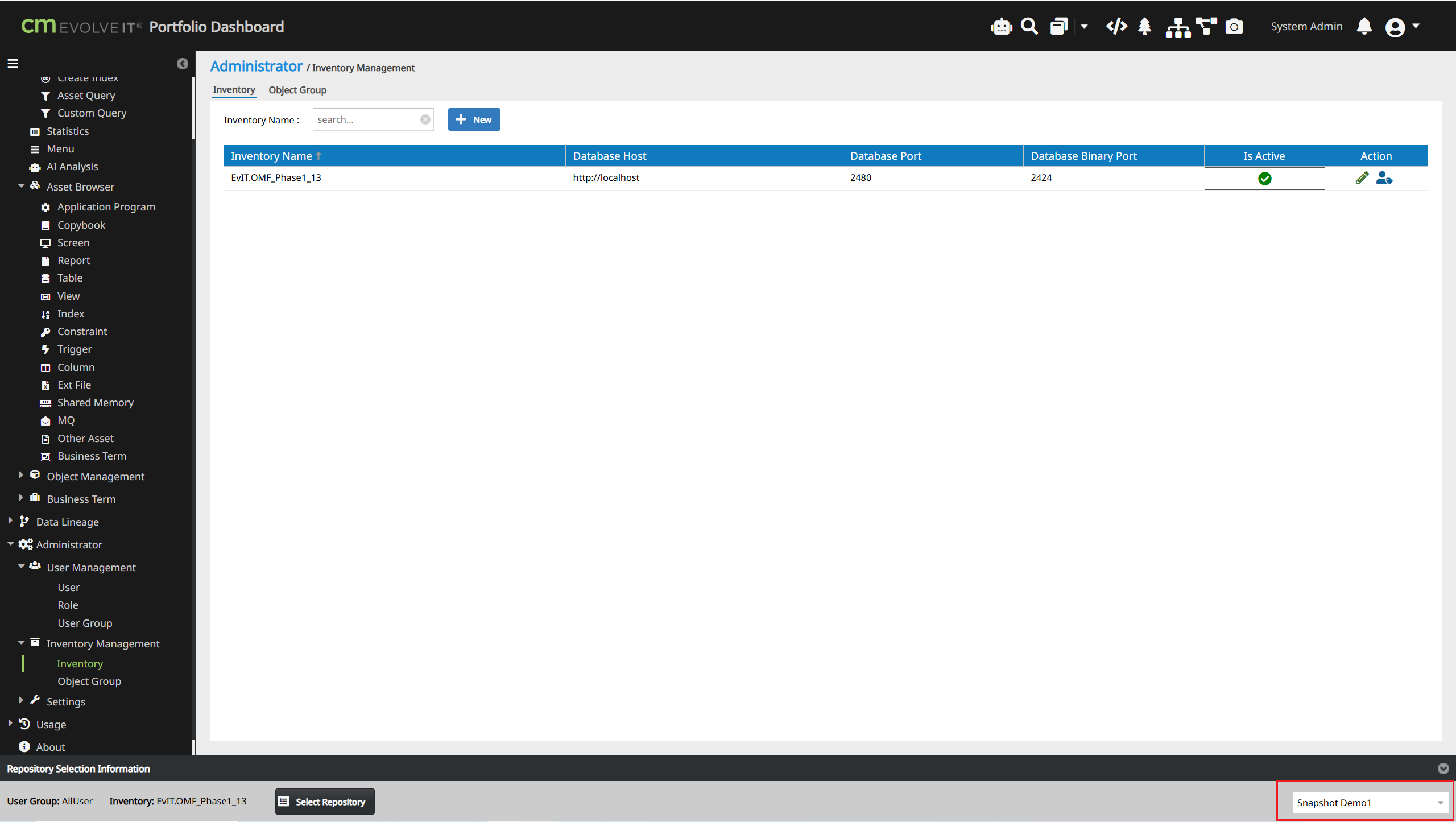This screenshot has height=822, width=1456.
Task: Click the New inventory button
Action: tap(474, 119)
